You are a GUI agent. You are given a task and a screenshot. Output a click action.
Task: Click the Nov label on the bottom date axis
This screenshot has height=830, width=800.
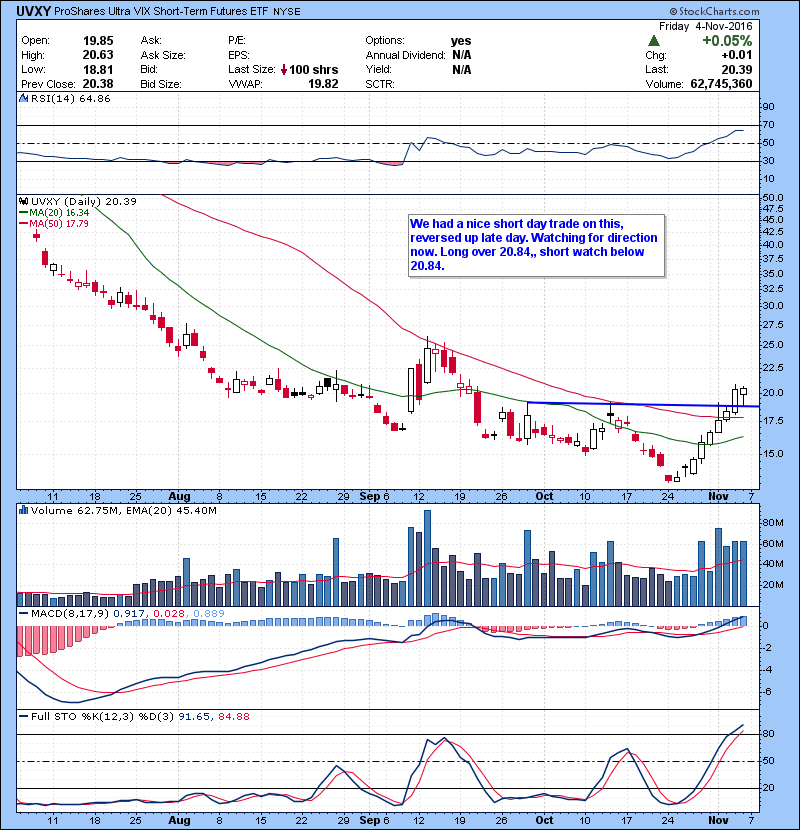tap(718, 820)
